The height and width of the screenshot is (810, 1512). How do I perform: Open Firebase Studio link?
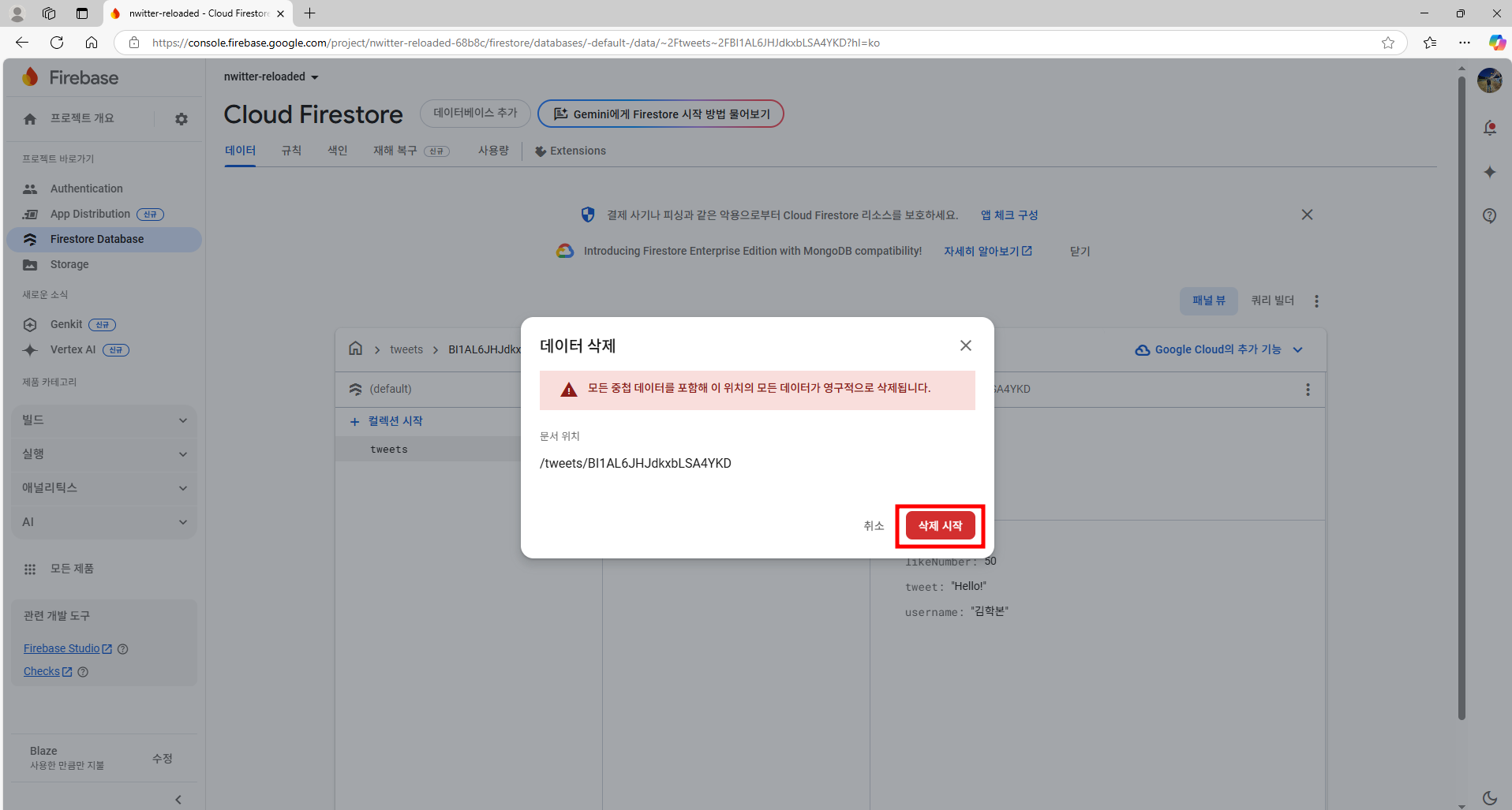tap(68, 648)
